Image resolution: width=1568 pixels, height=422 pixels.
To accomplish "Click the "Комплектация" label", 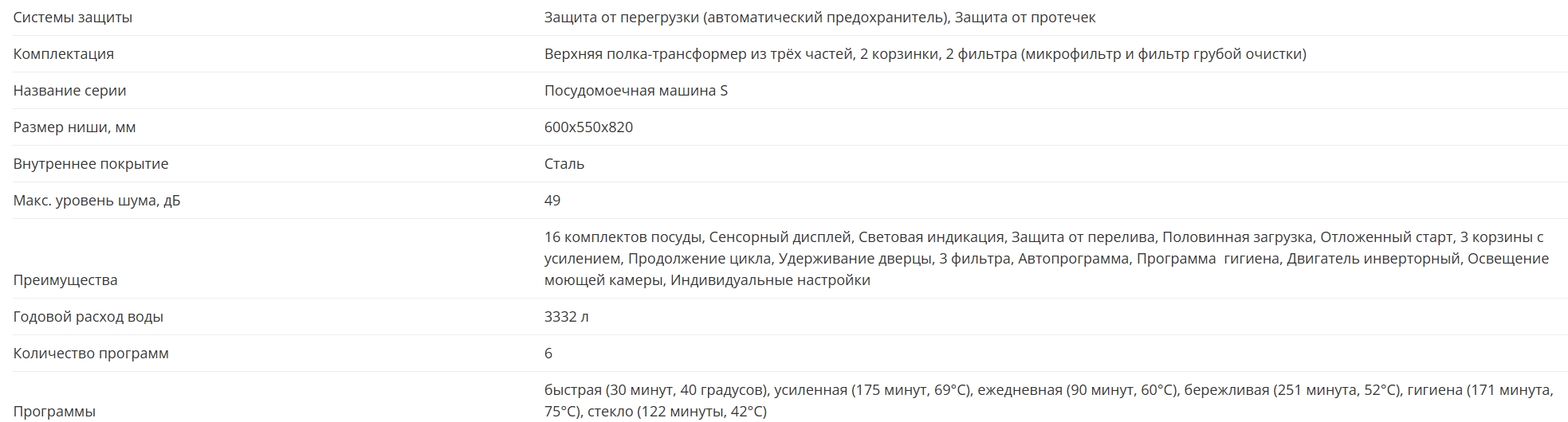I will click(64, 54).
